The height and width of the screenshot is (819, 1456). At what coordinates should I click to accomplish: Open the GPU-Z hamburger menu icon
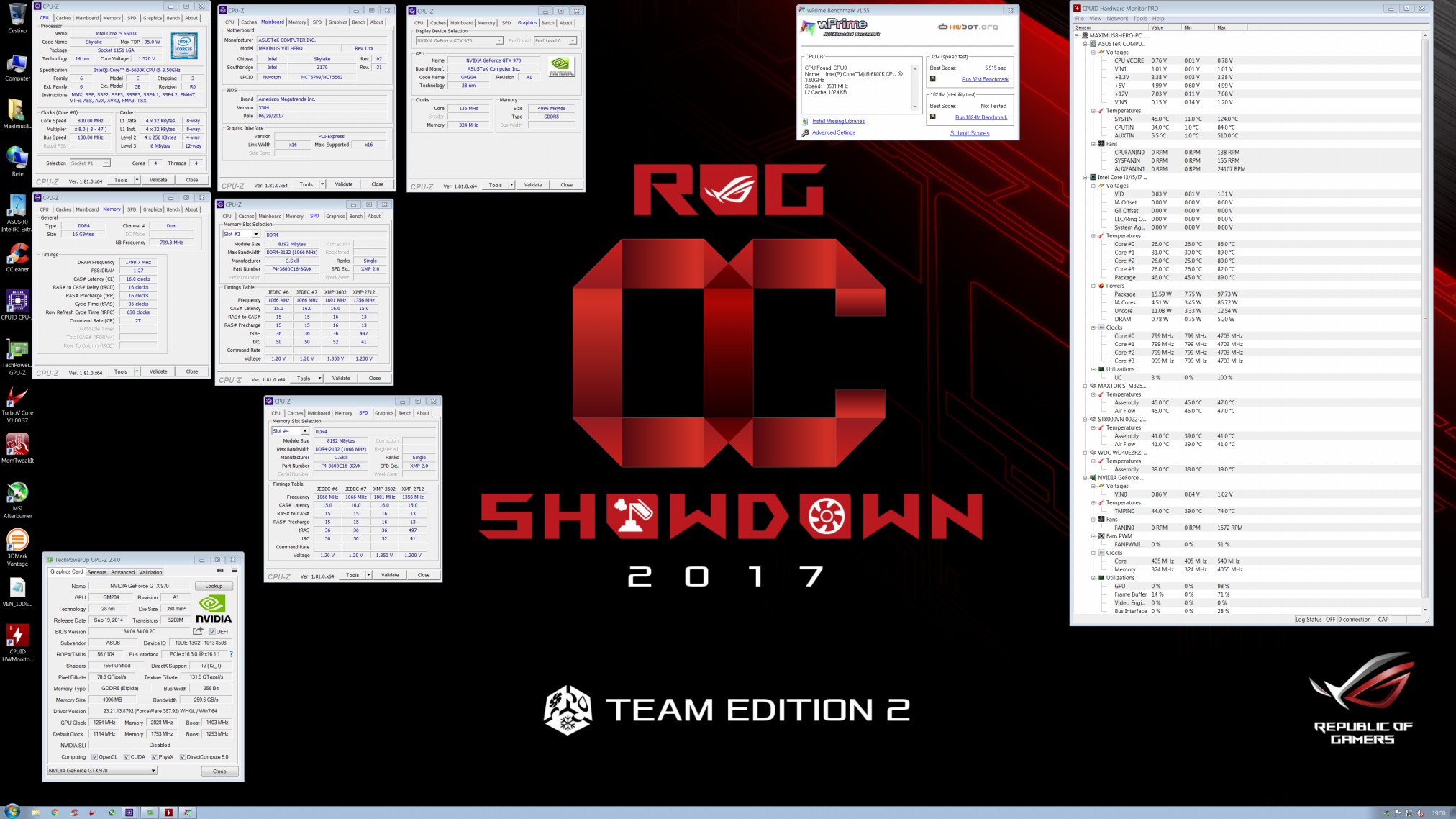234,571
